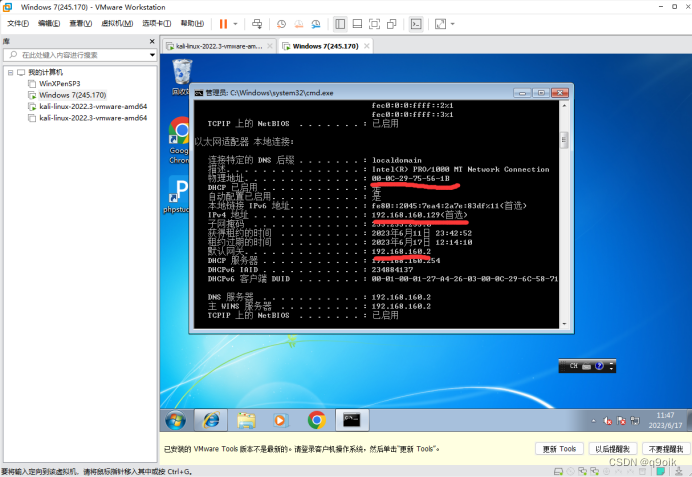Toggle the thumbnail bar view icon
Screen dimensions: 692x477
357,24
